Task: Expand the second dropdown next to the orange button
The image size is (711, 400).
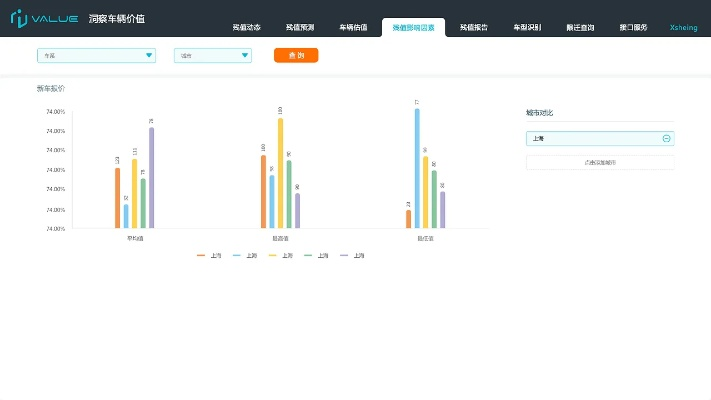Action: click(x=212, y=56)
